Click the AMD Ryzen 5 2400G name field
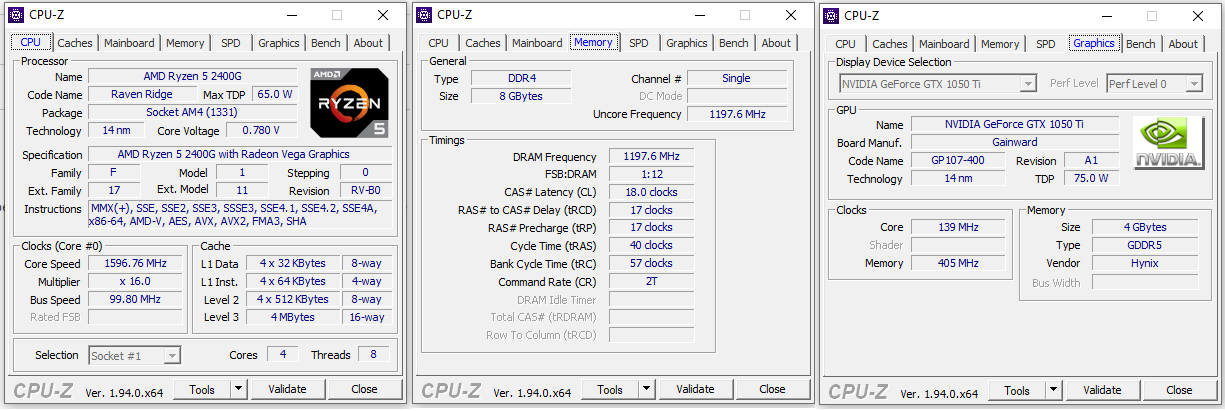Viewport: 1225px width, 411px height. pos(192,76)
